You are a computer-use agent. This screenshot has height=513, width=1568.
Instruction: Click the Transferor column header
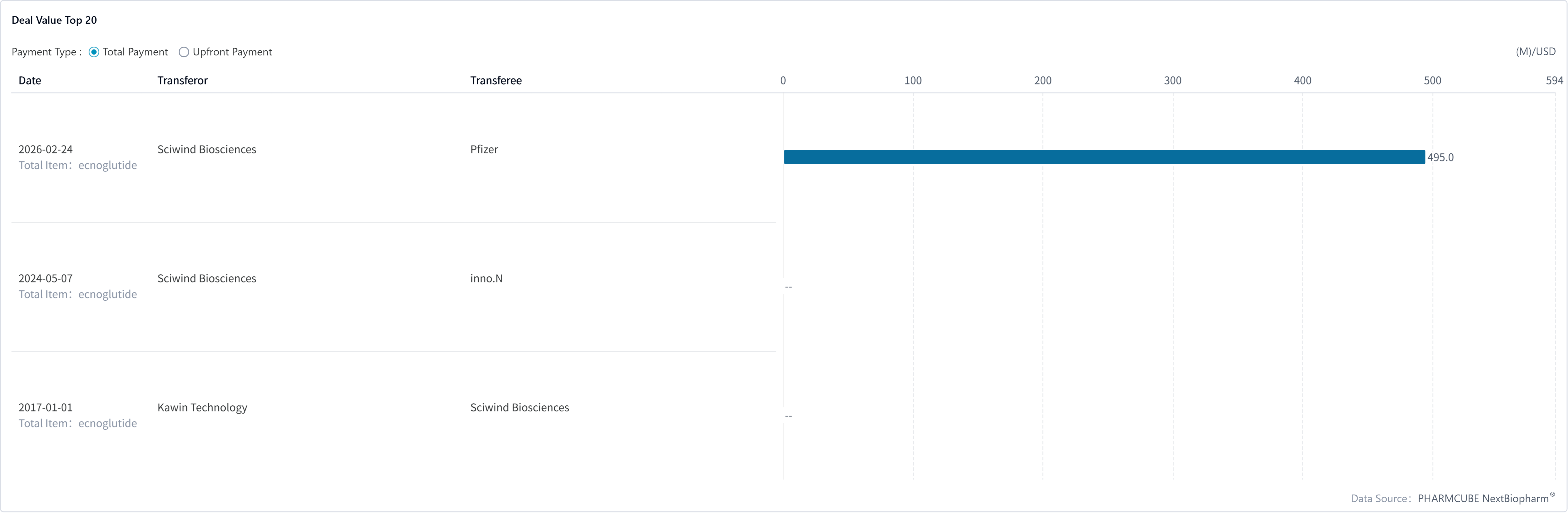tap(182, 80)
